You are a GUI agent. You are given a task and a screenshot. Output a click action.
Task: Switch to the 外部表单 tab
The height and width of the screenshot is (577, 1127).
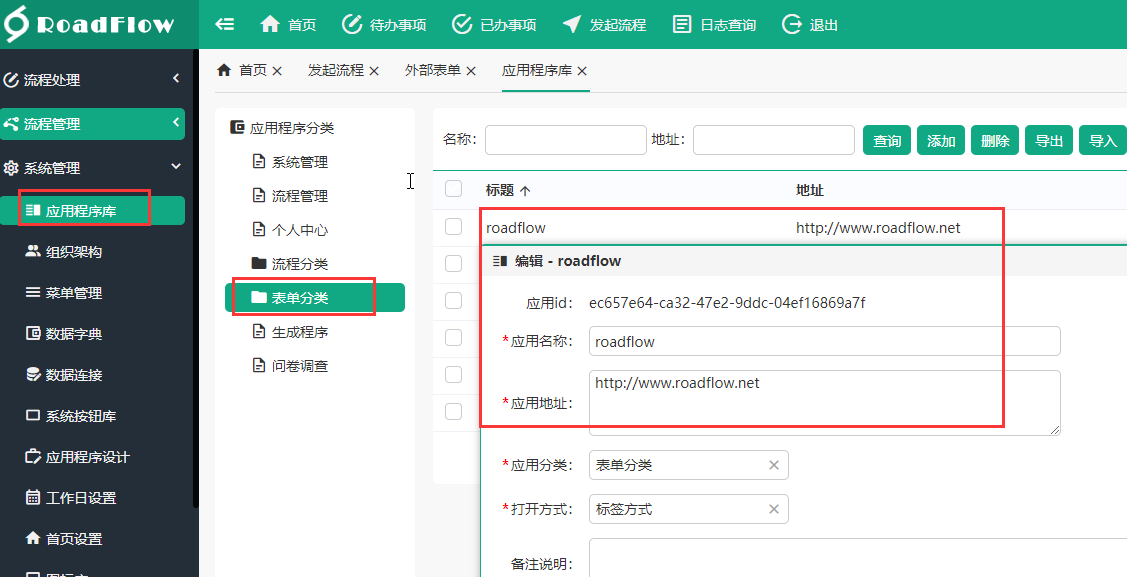(x=433, y=70)
